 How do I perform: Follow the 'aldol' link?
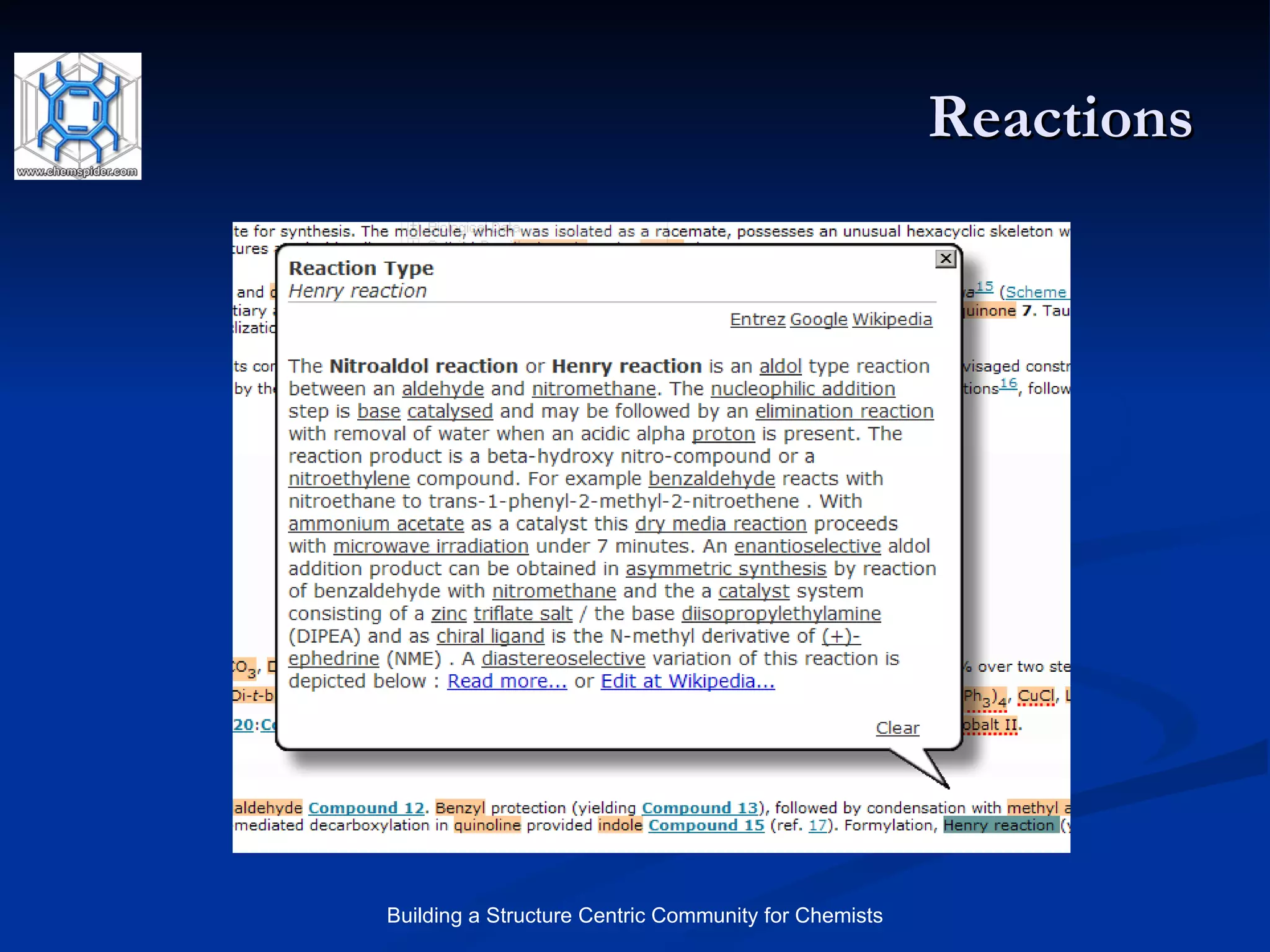pos(781,366)
